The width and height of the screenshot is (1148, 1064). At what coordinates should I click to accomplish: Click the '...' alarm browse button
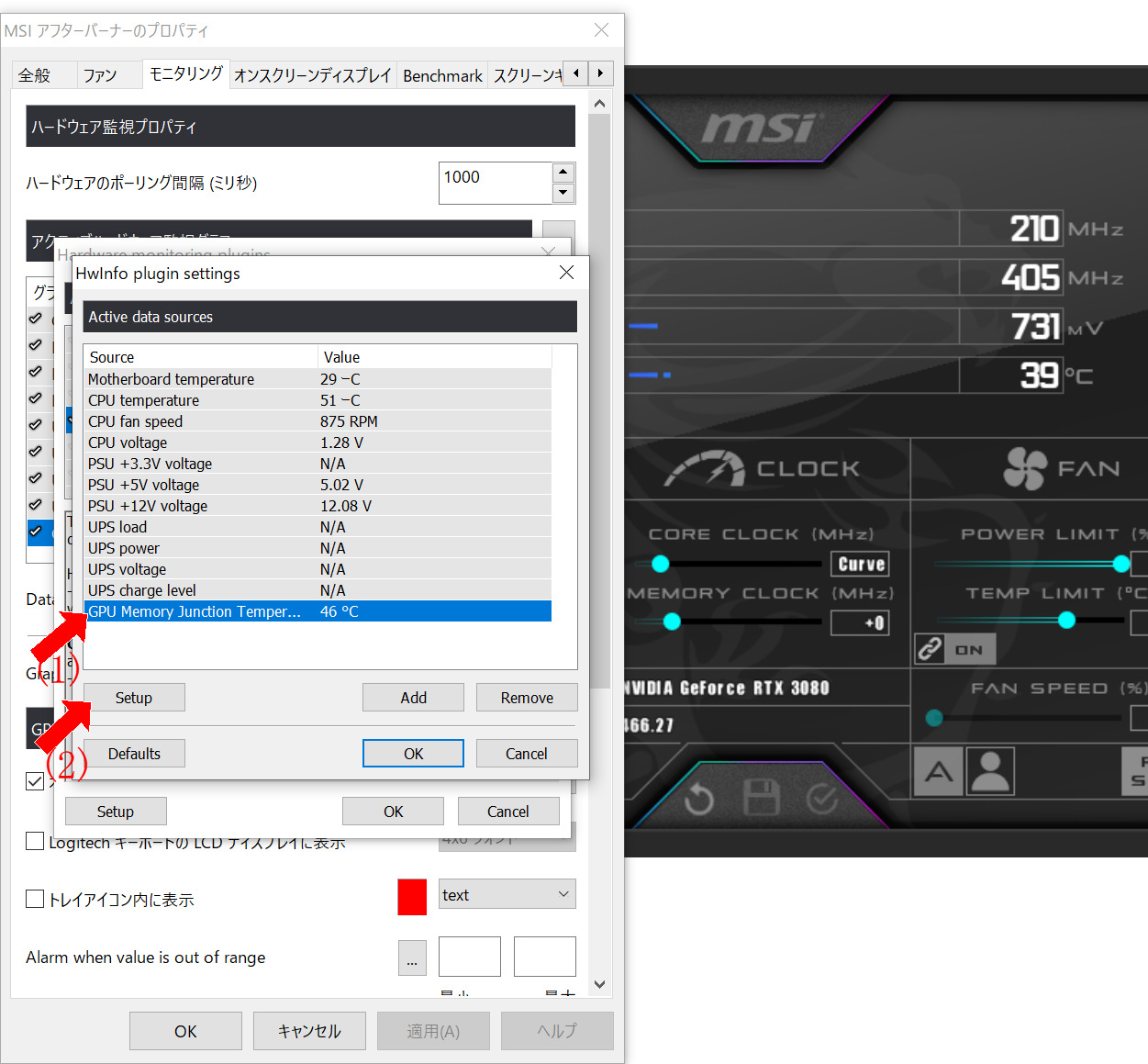[412, 958]
